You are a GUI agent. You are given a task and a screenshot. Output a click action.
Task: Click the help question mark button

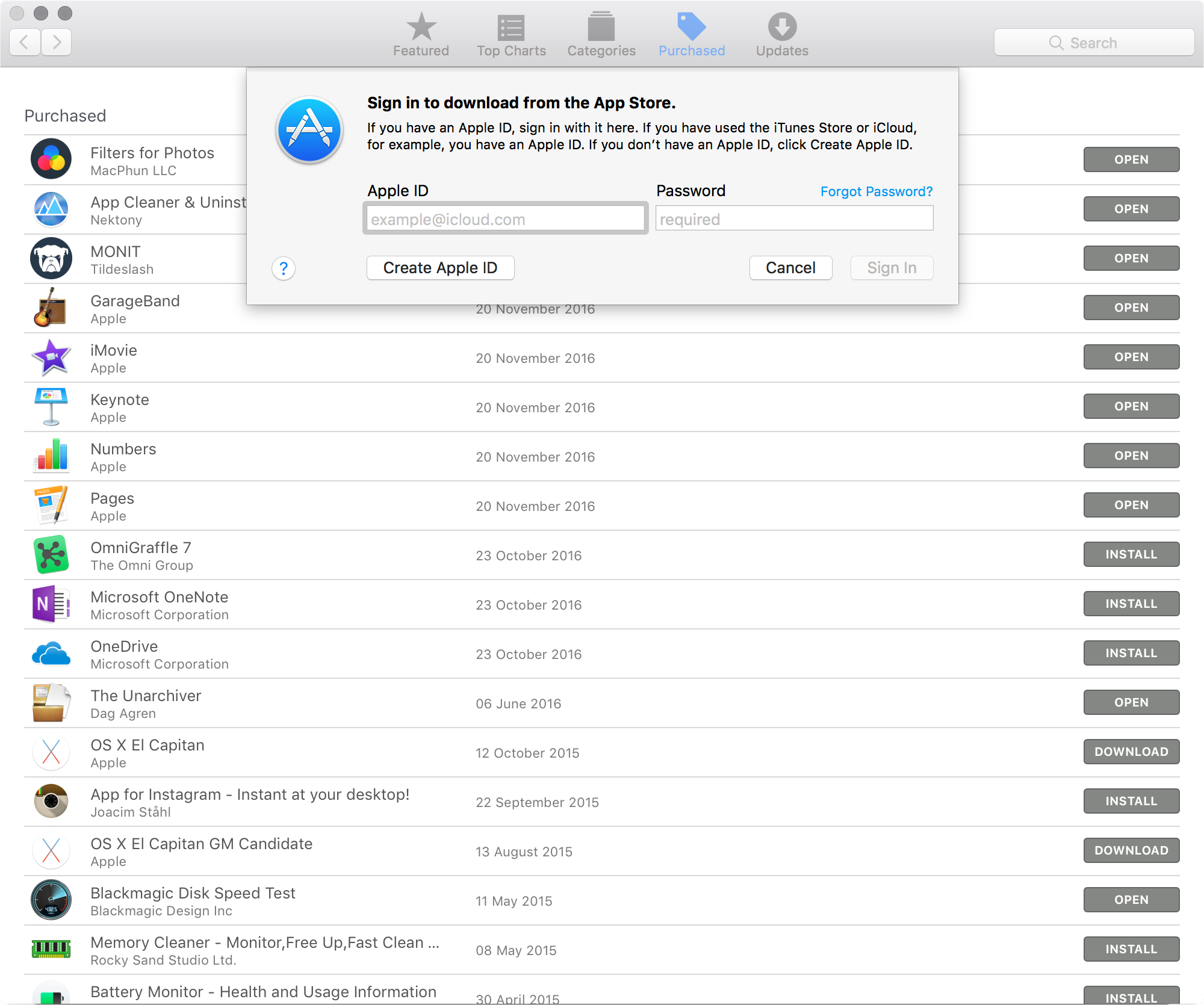tap(284, 268)
